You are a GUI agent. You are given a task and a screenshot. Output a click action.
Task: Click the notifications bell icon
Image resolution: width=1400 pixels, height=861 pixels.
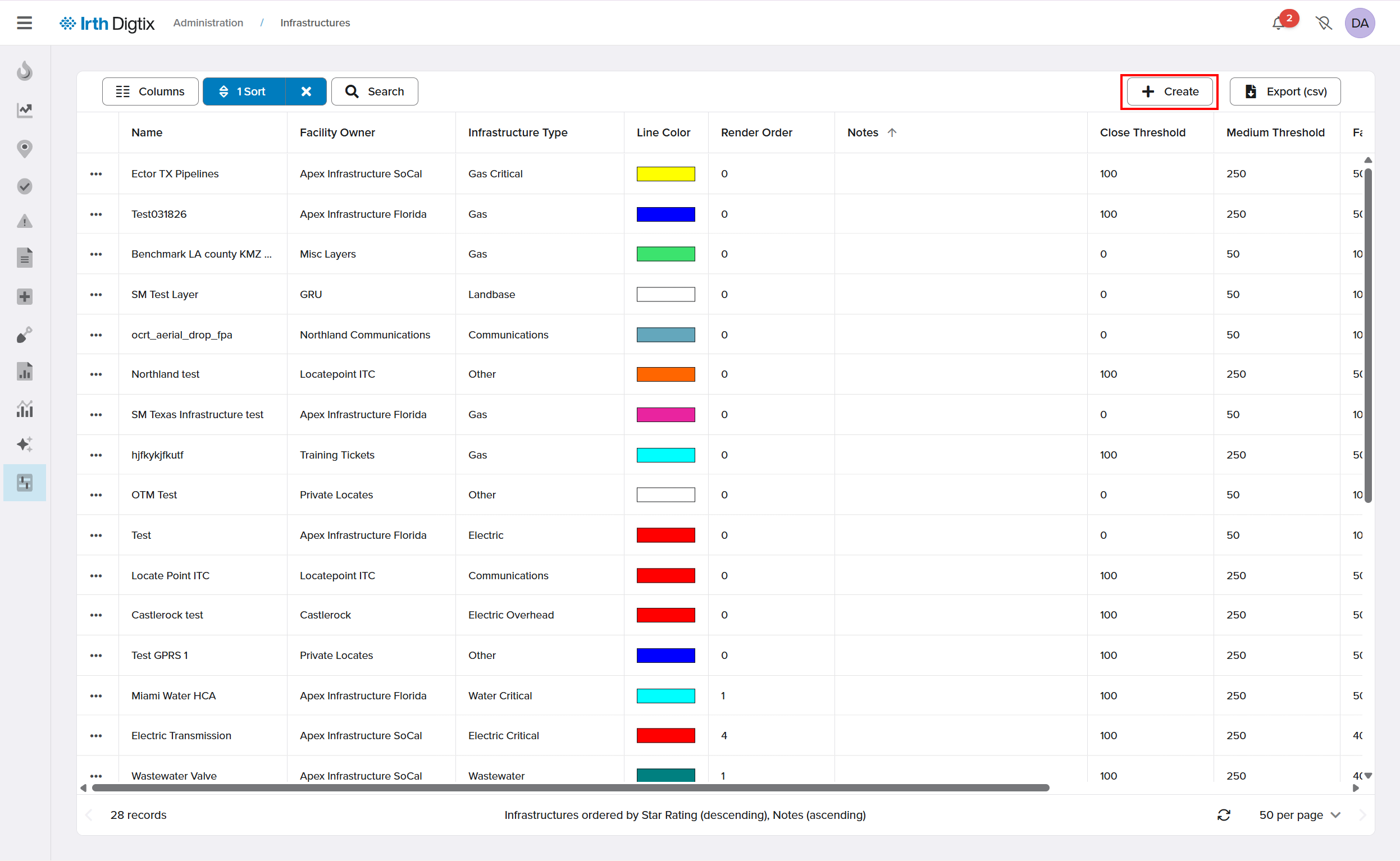1278,24
